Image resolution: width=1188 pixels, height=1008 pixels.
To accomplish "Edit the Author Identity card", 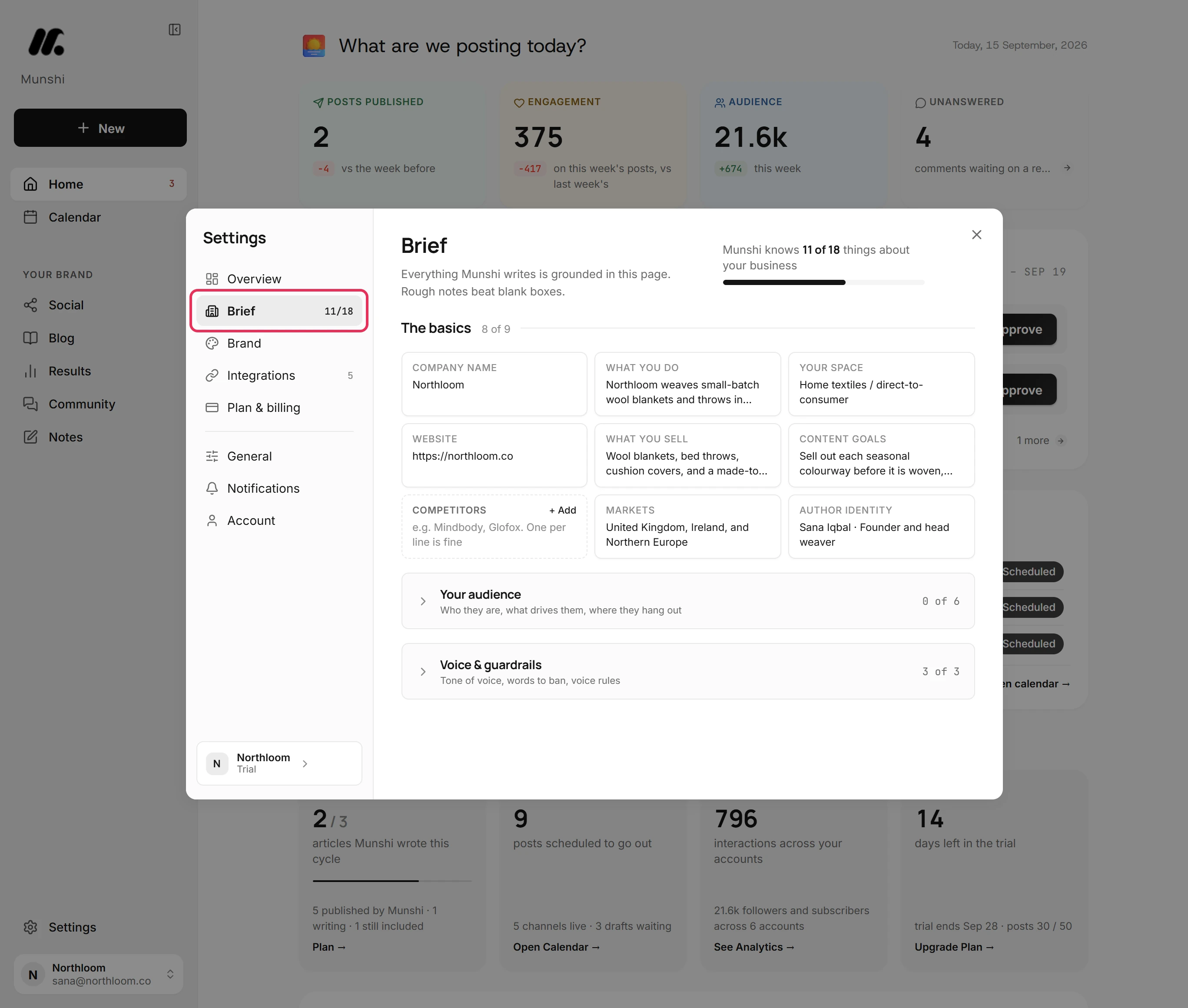I will point(881,526).
